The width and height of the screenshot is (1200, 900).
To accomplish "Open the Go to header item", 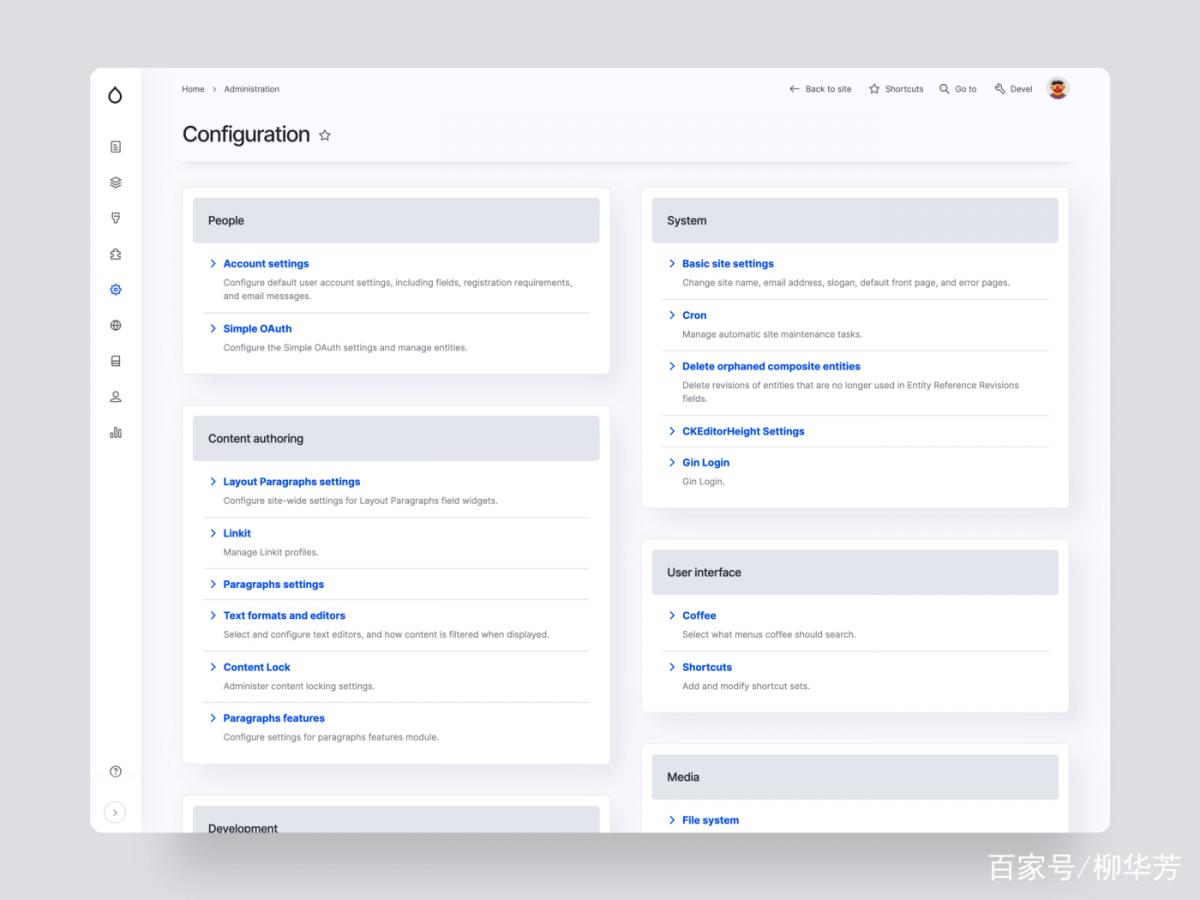I will click(x=958, y=89).
